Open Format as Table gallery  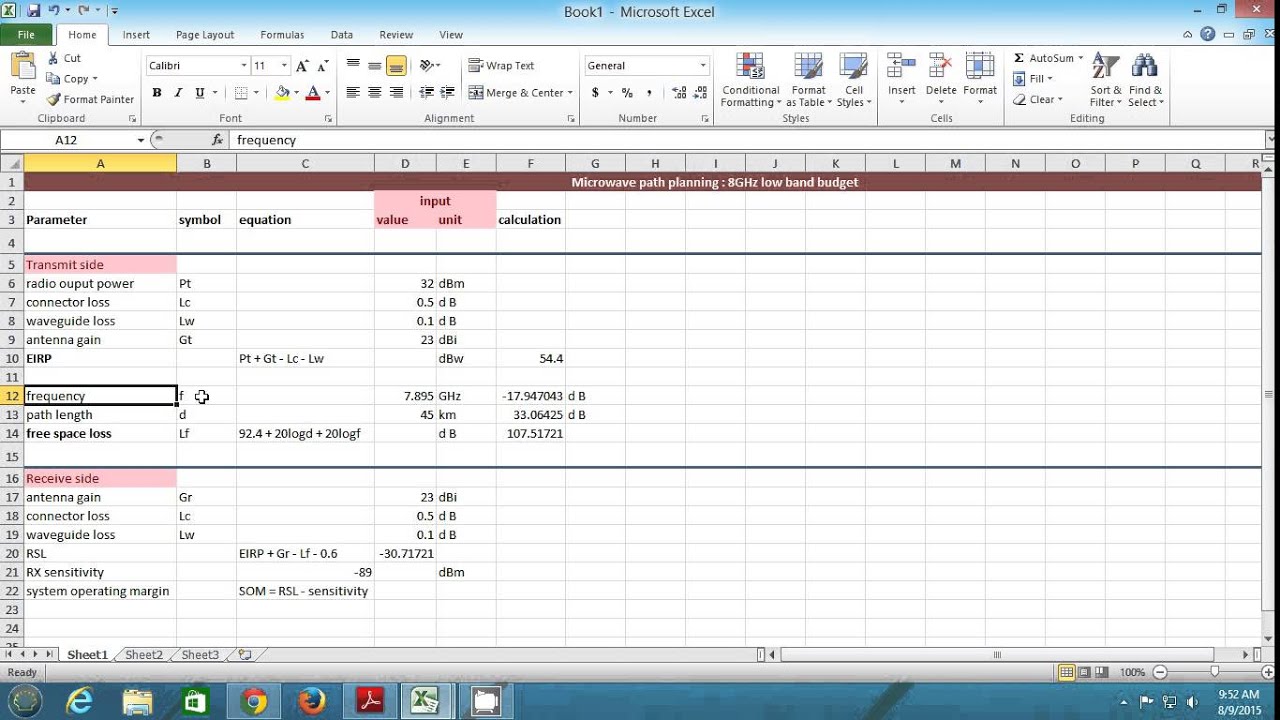pos(808,80)
